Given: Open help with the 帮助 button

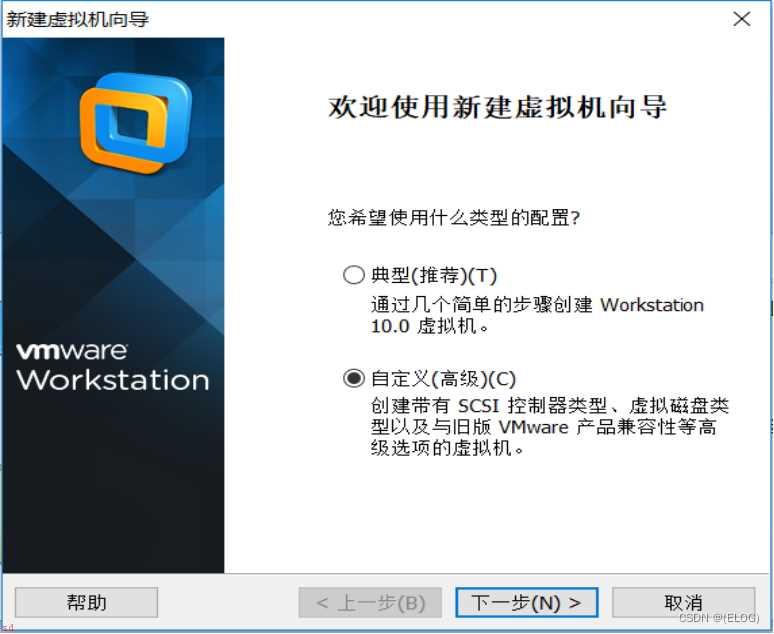Looking at the screenshot, I should click(86, 602).
